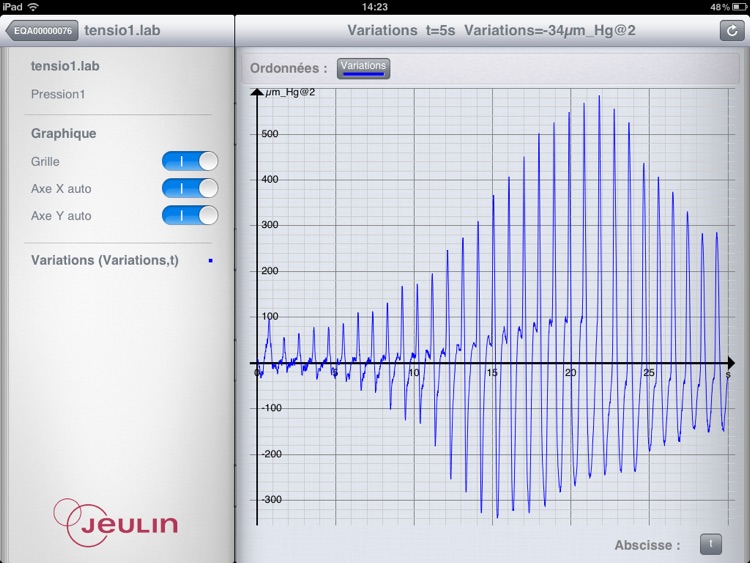This screenshot has width=750, height=563.
Task: Tap the 500 label on the y-axis
Action: click(x=270, y=134)
